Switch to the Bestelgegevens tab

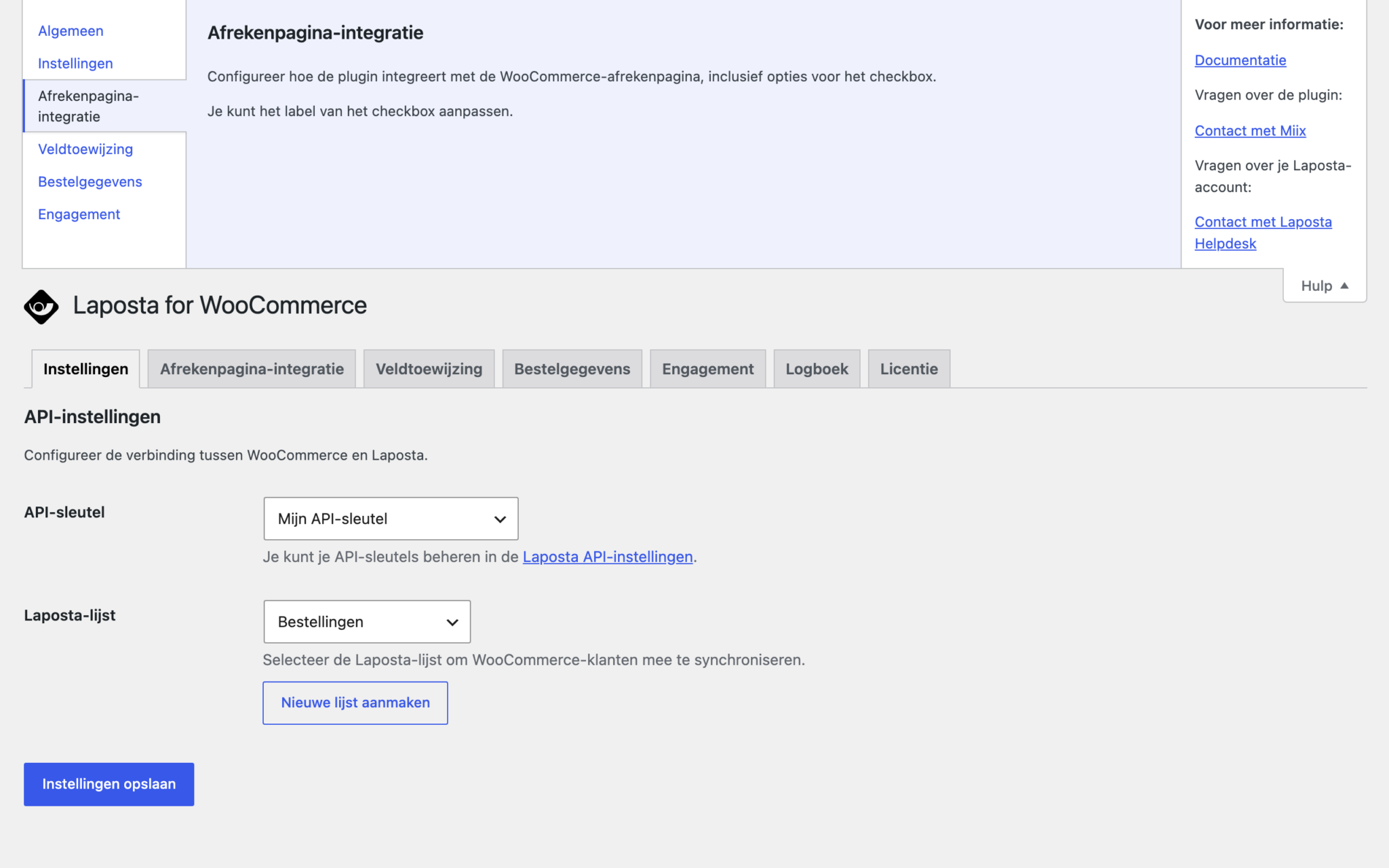pyautogui.click(x=572, y=369)
